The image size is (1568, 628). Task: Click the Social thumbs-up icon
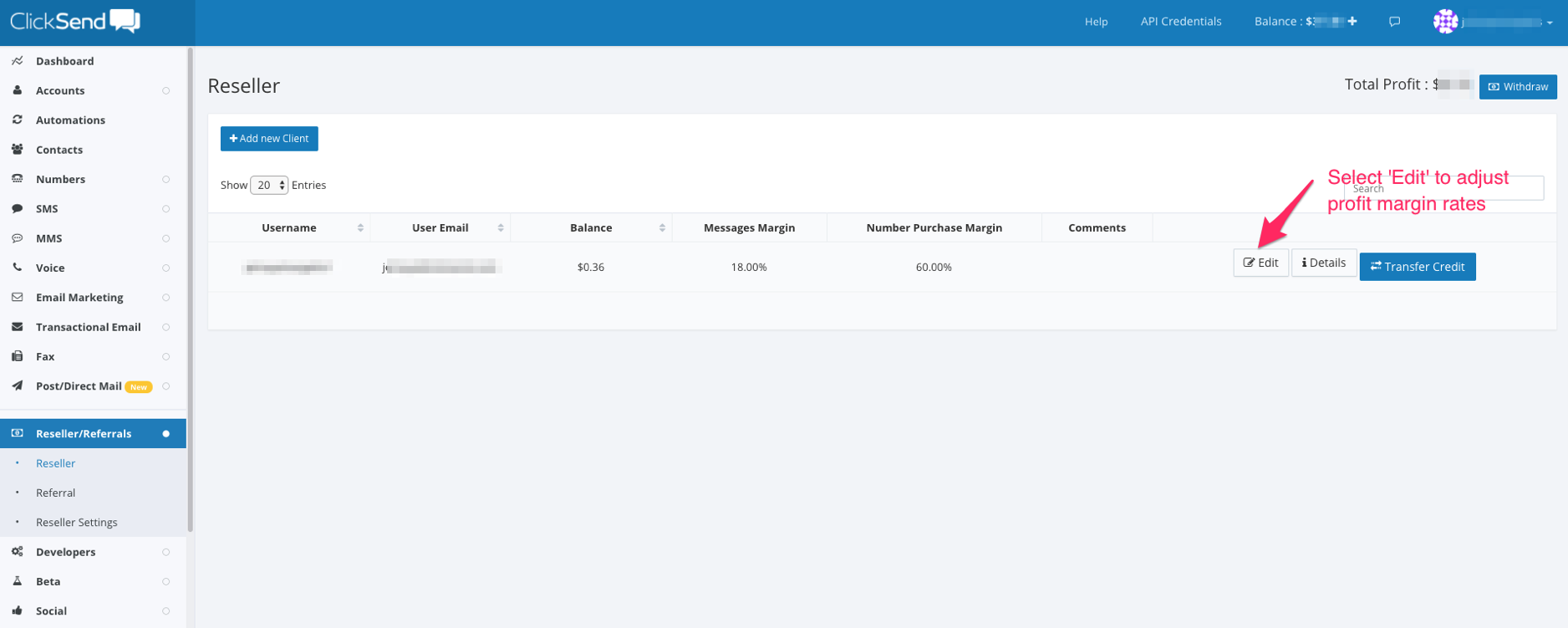(18, 610)
